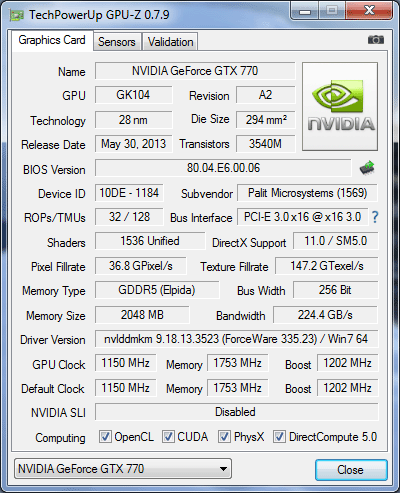Click the GPU field GK104
The height and width of the screenshot is (493, 400).
133,95
